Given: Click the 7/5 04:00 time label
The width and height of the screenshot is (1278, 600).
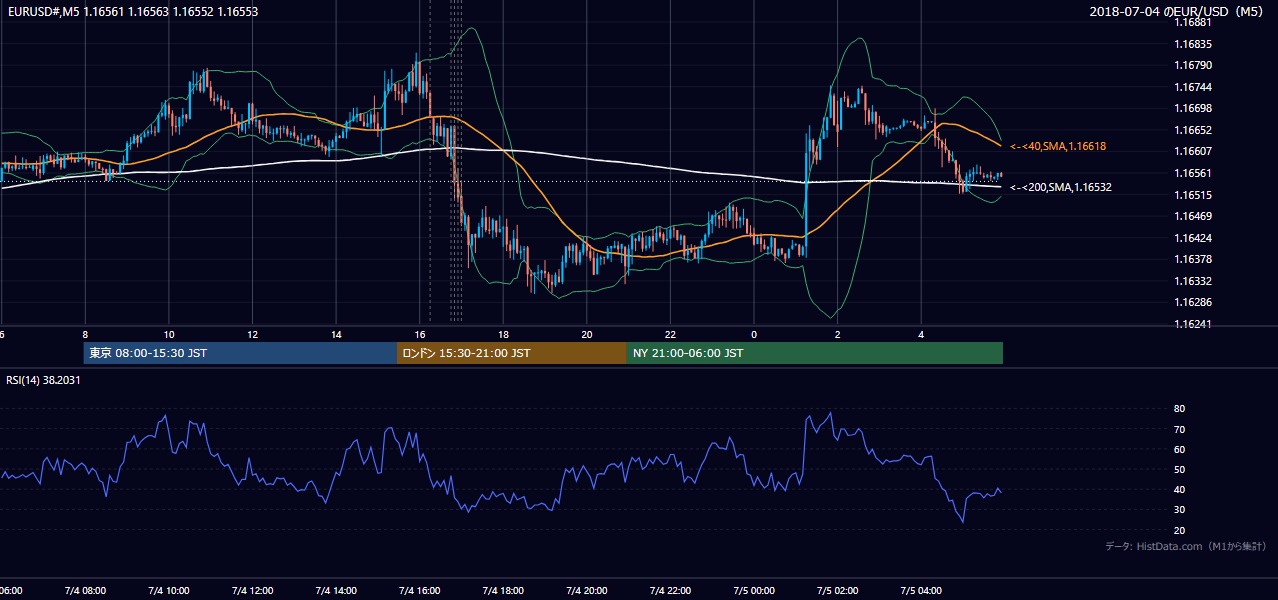Looking at the screenshot, I should coord(921,590).
